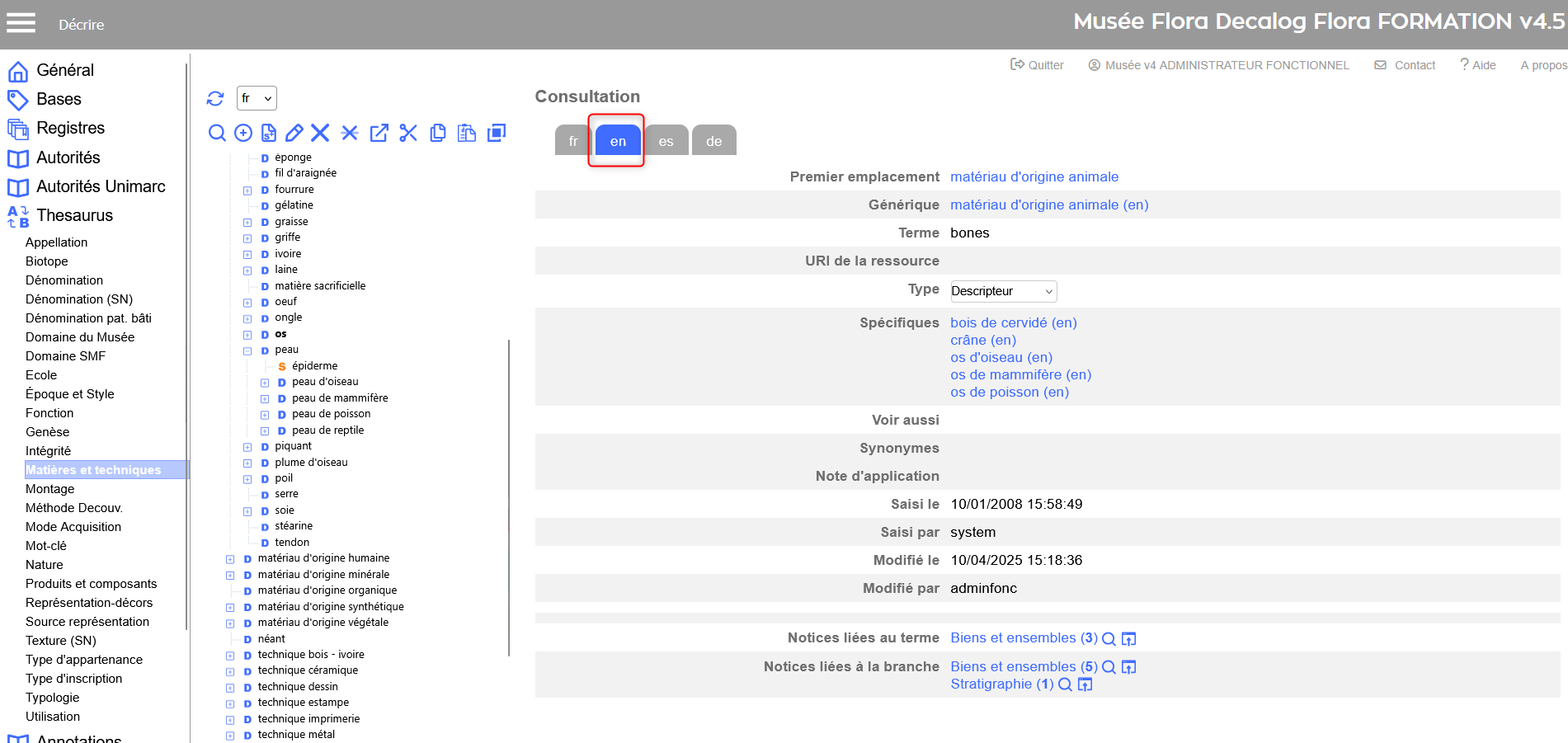Click the scissors cut icon

click(408, 133)
